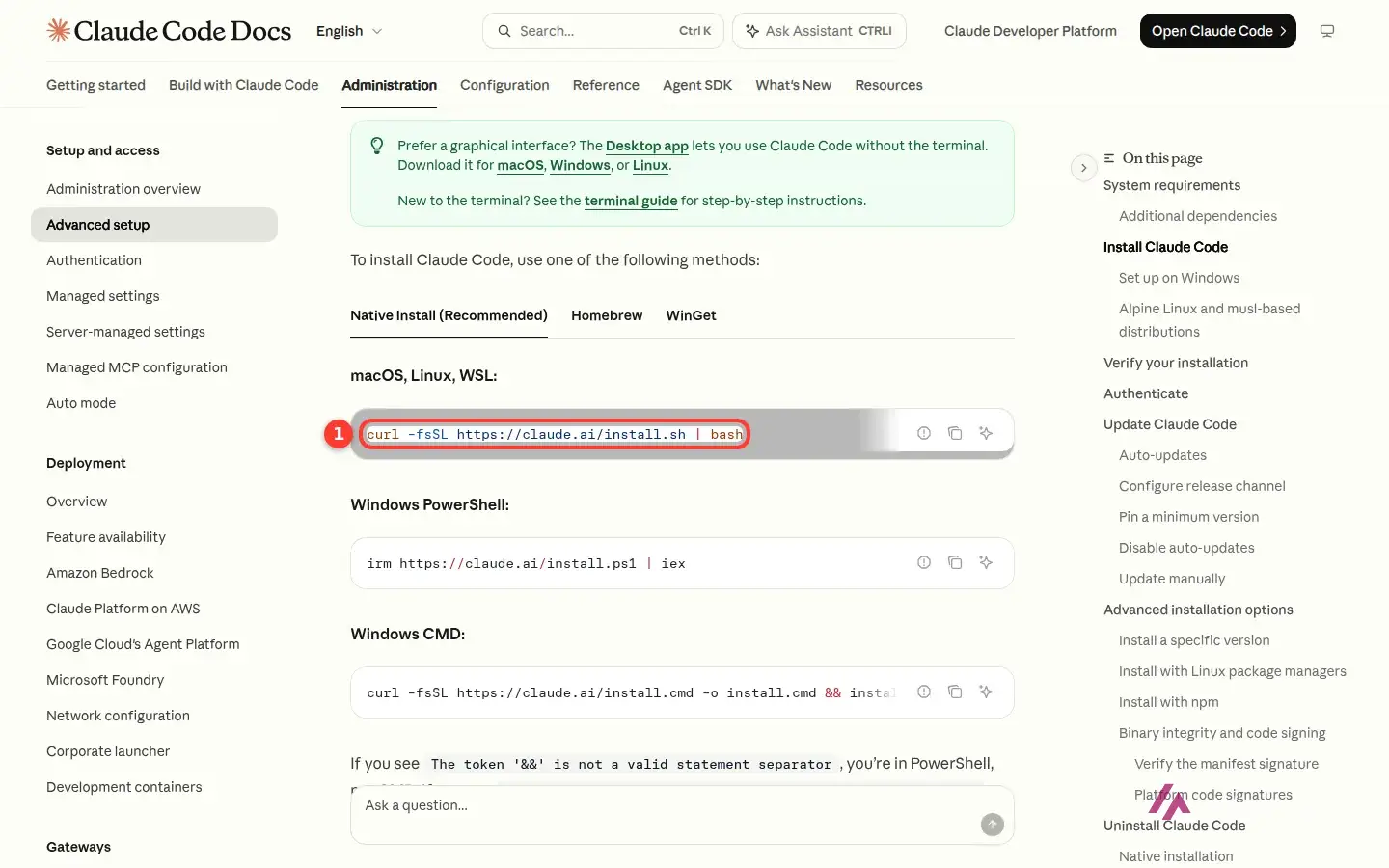Open Feature availability under Deployment
This screenshot has width=1389, height=868.
tap(106, 537)
